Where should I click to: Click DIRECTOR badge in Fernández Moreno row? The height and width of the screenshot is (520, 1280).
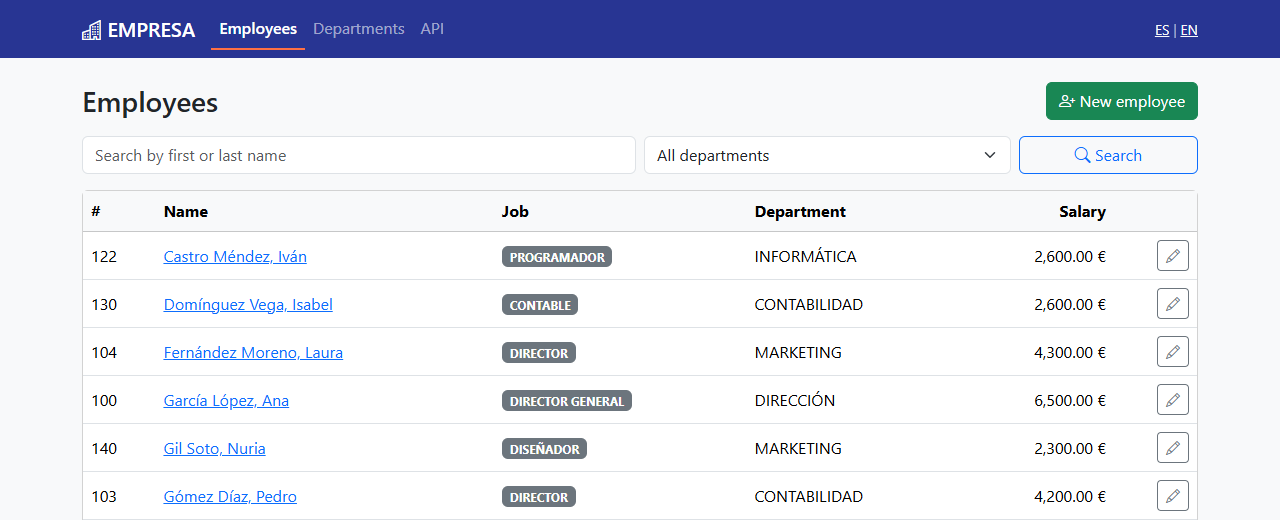(539, 353)
